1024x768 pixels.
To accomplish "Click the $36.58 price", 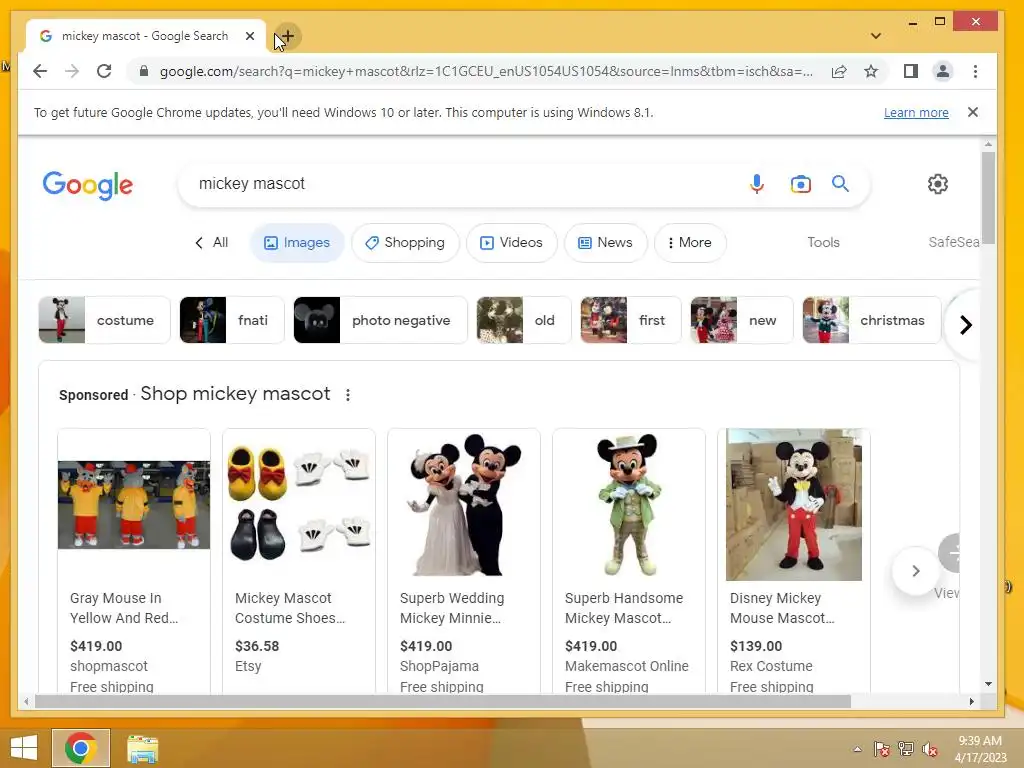I will pos(257,646).
